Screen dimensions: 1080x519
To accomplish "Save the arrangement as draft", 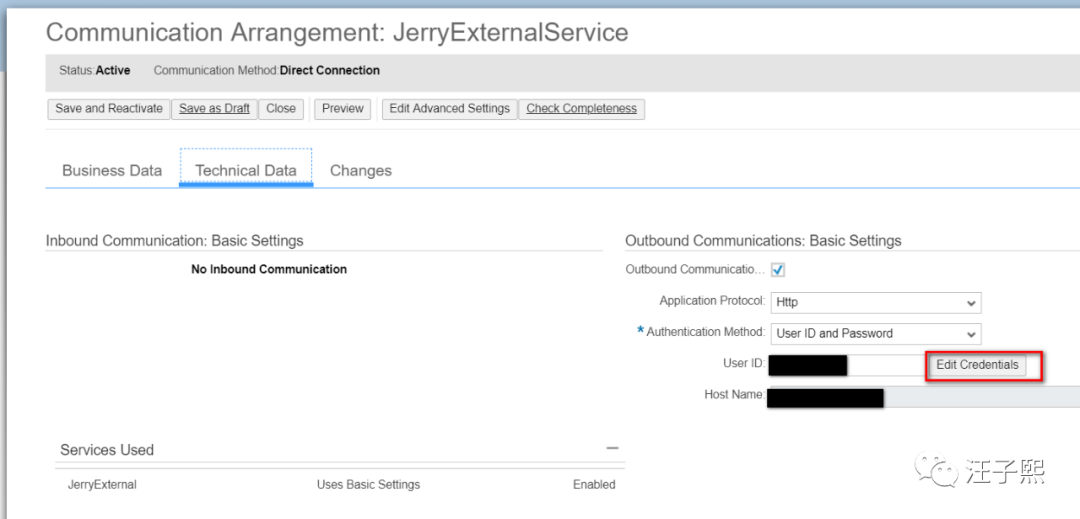I will point(214,109).
